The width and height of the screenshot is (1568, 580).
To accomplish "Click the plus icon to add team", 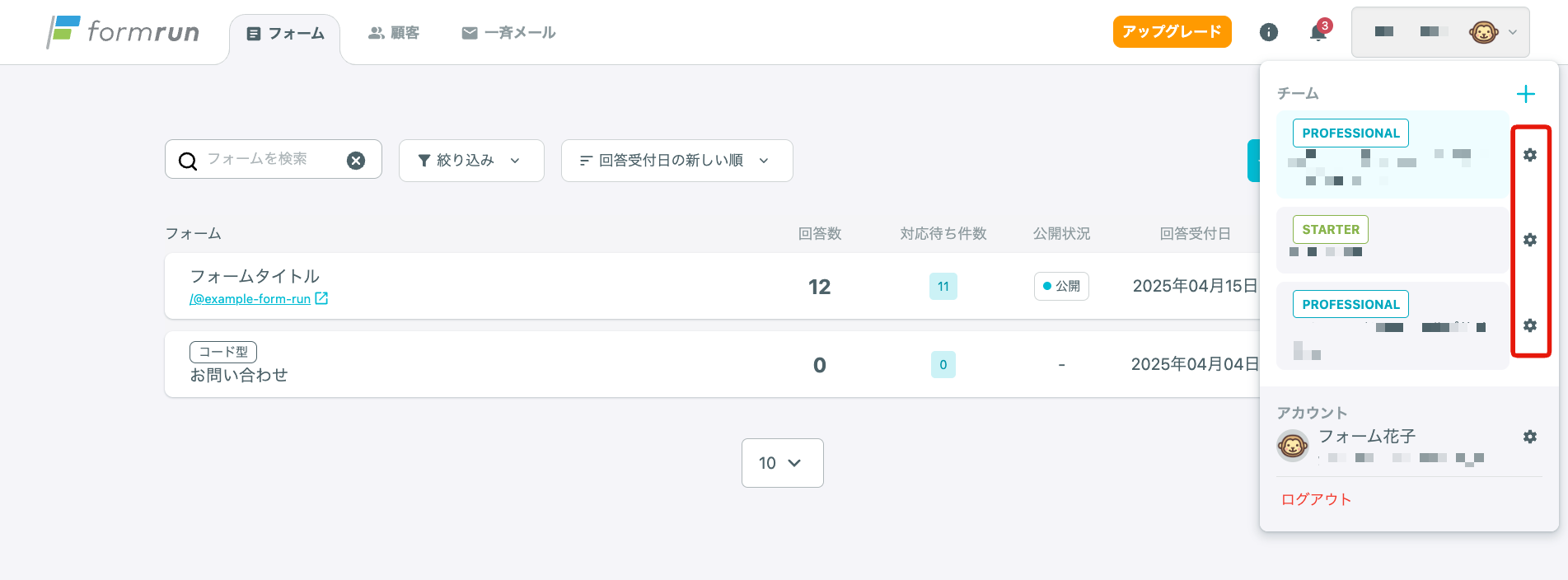I will (1526, 94).
